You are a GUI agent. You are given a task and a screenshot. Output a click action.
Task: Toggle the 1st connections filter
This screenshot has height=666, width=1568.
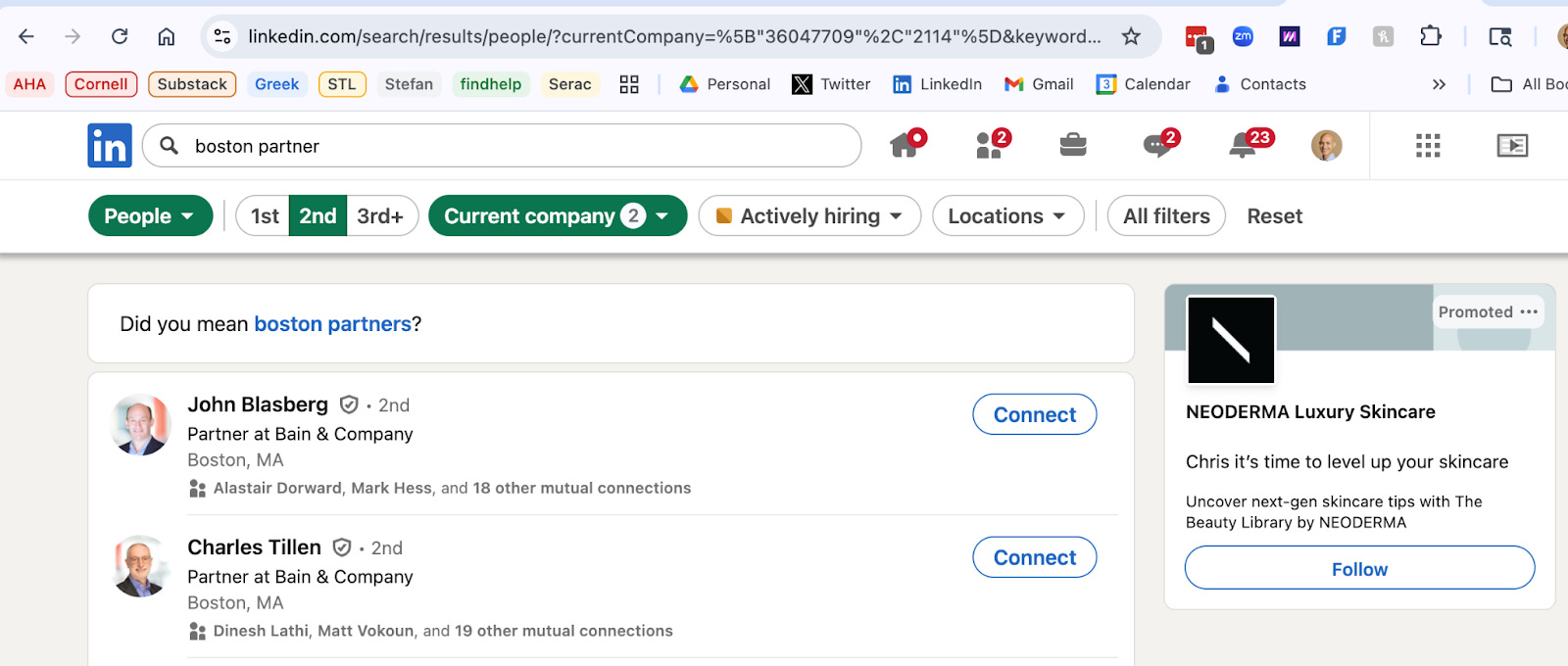tap(264, 216)
